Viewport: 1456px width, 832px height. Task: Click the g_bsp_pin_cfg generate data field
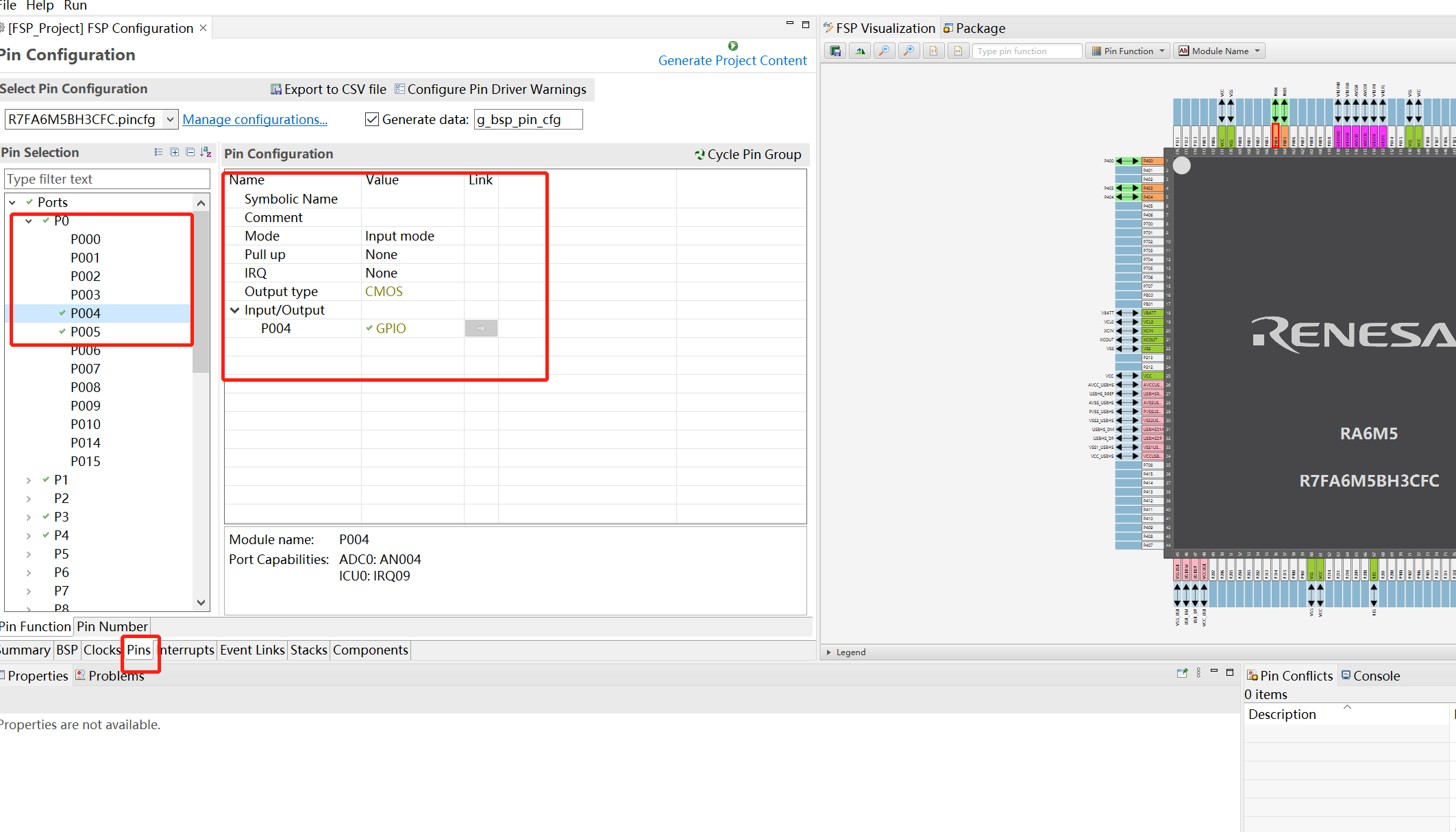[528, 119]
